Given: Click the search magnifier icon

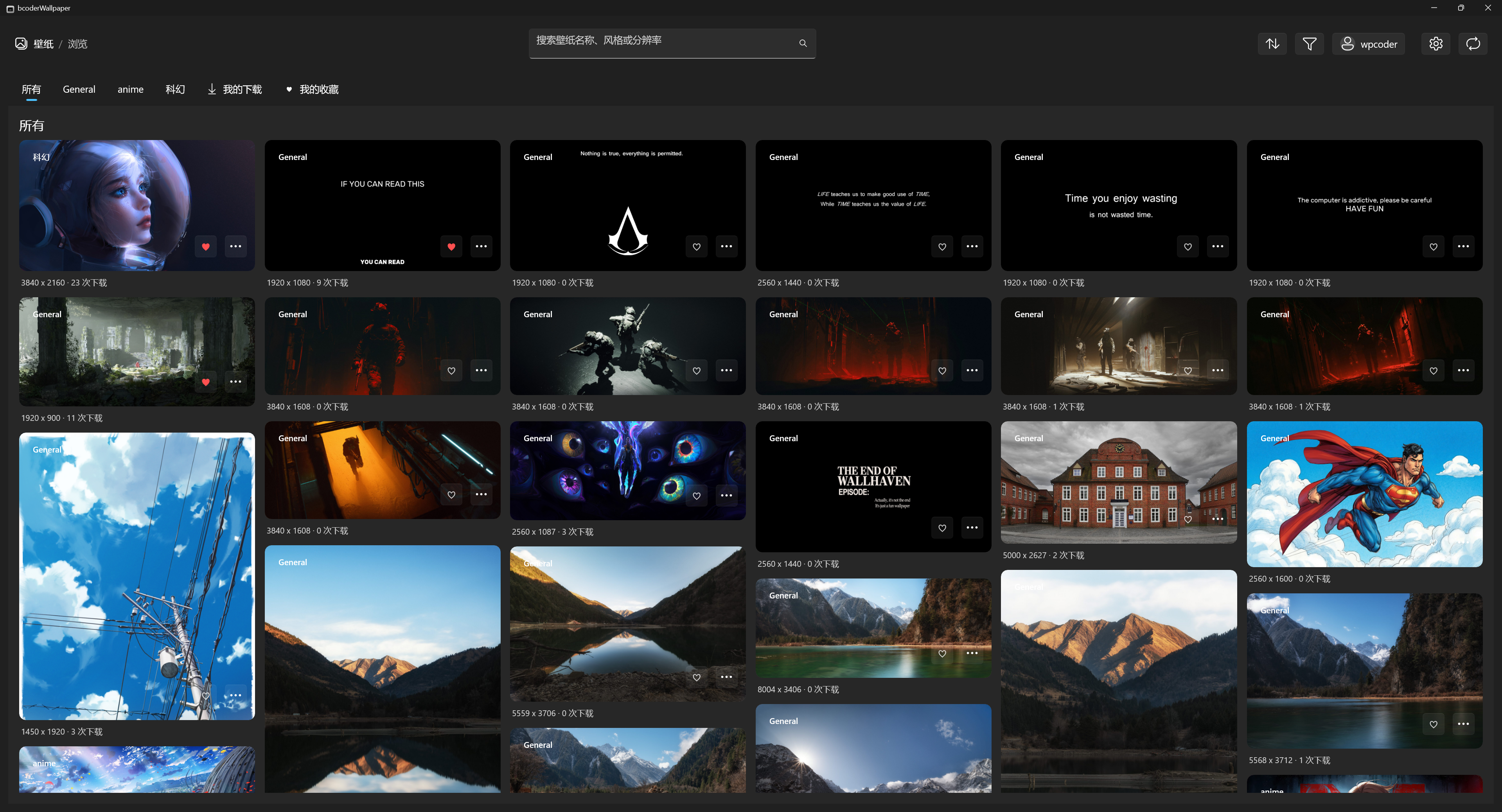Looking at the screenshot, I should 803,43.
